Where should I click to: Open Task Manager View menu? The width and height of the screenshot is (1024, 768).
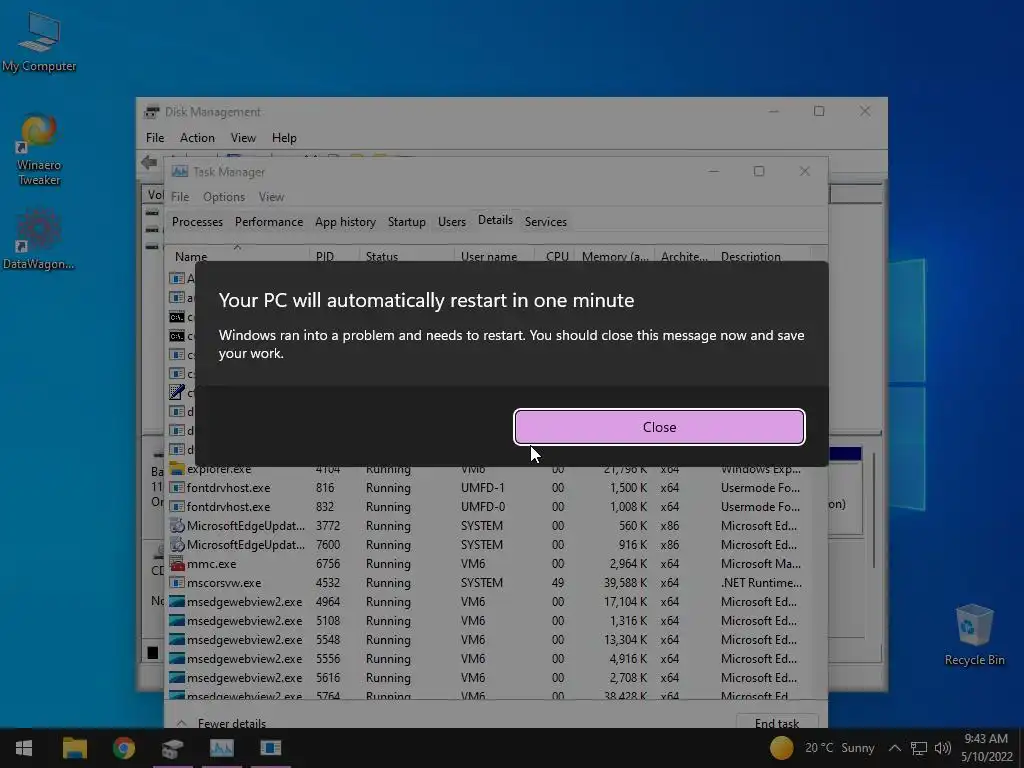[x=271, y=197]
